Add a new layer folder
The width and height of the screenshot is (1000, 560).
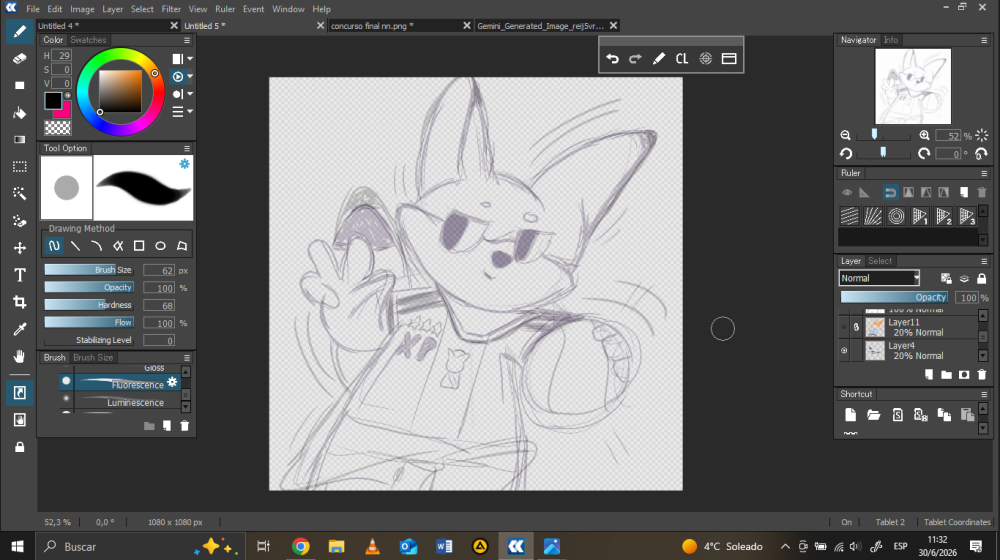tap(946, 374)
